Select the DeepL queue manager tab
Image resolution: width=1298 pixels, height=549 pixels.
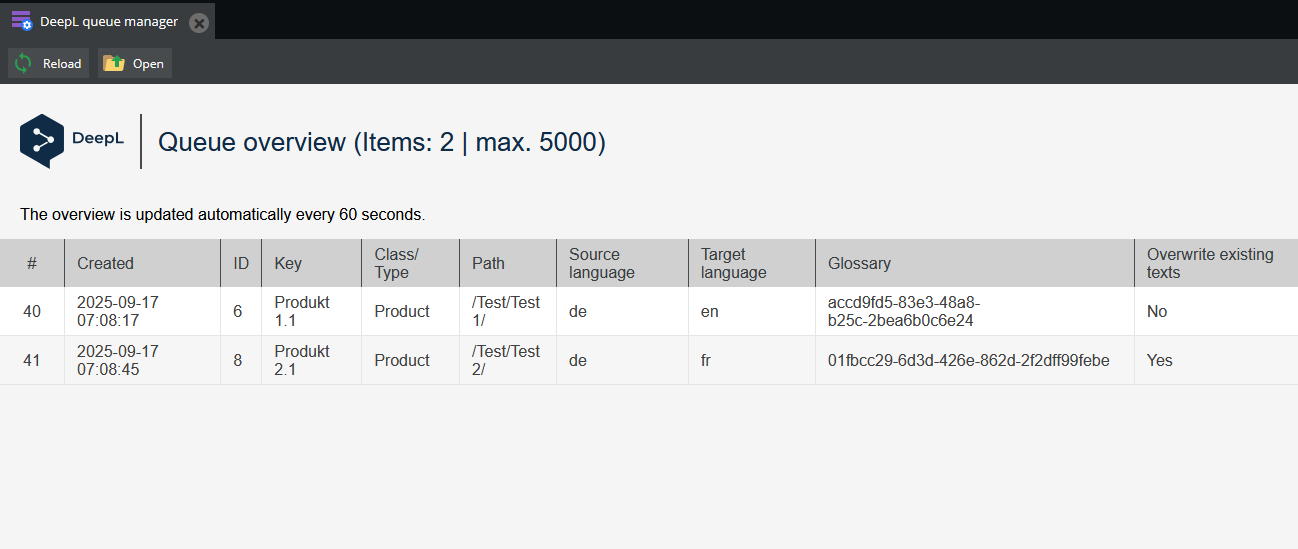108,21
